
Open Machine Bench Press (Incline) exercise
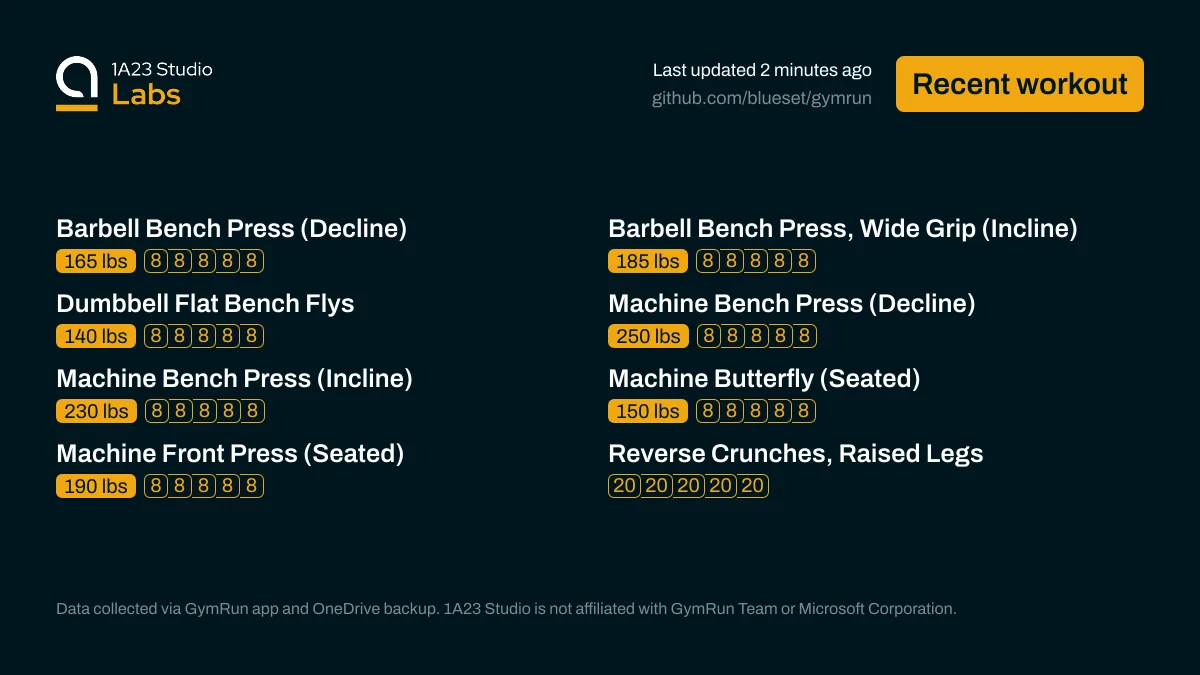click(x=234, y=379)
